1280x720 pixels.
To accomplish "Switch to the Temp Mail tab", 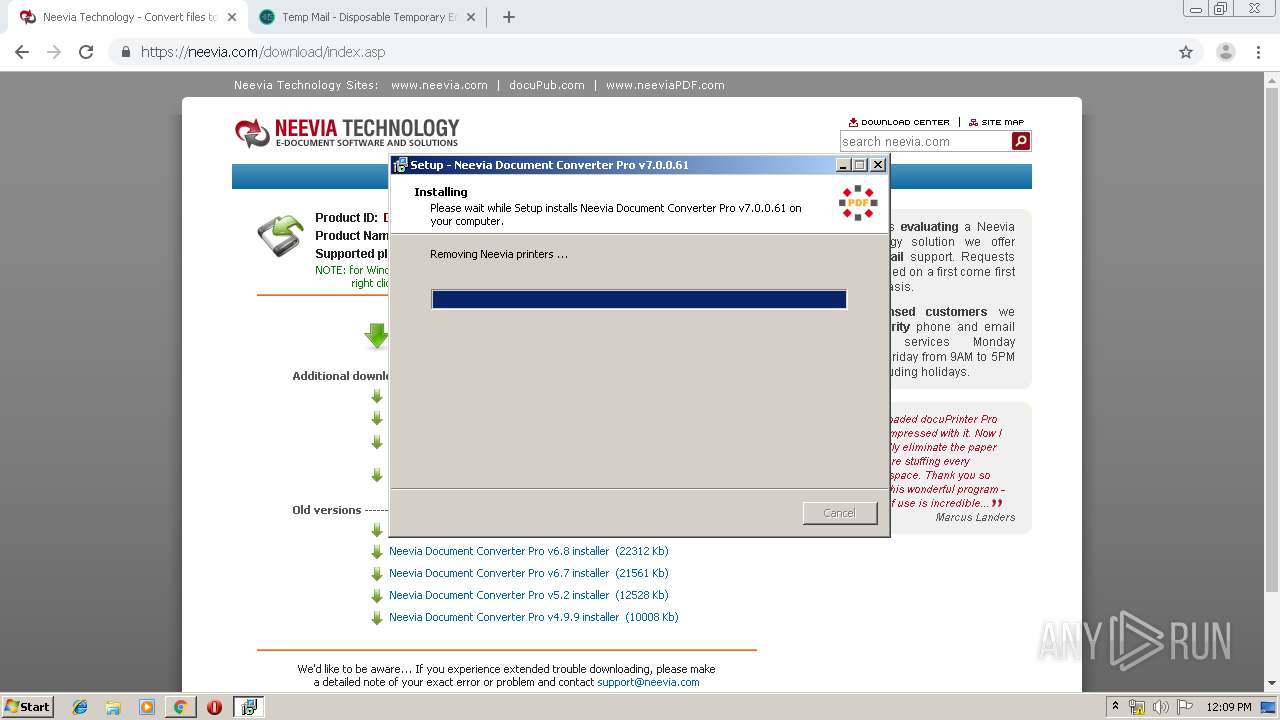I will 368,17.
